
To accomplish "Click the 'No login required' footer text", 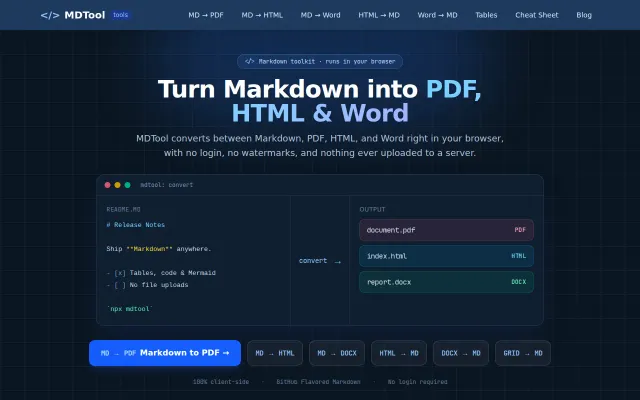I will click(x=417, y=382).
